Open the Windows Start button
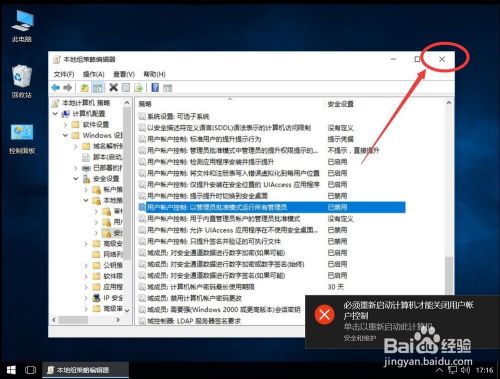 (11, 370)
